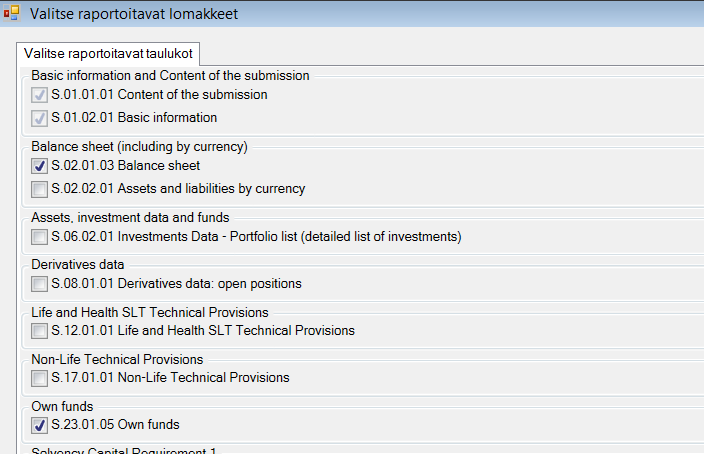This screenshot has height=454, width=704.
Task: Click the window title Valitse raportoitavat lomakkeet
Action: click(x=134, y=14)
